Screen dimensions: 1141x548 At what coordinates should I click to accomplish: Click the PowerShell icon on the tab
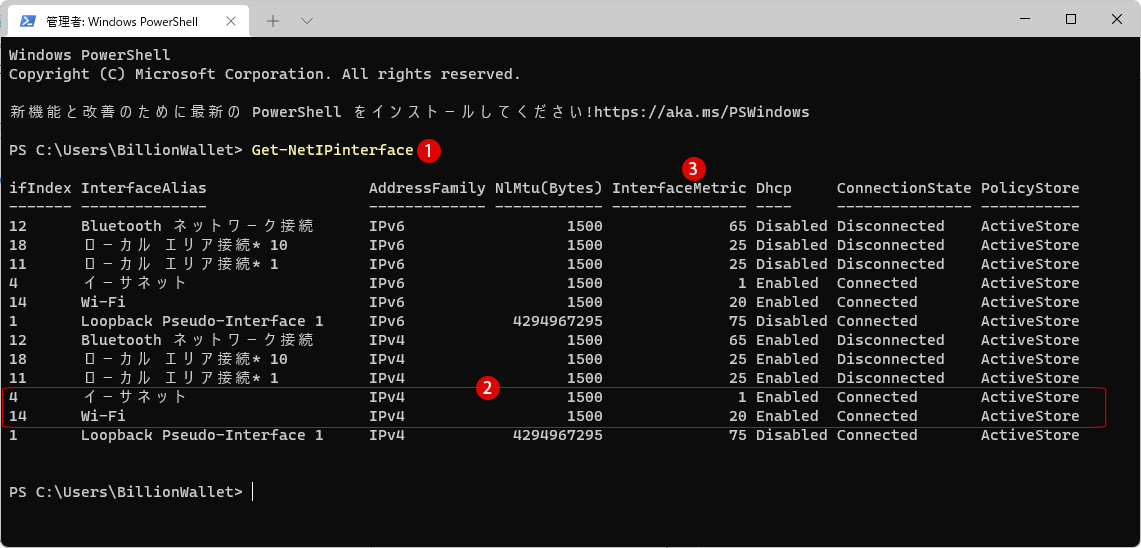[28, 20]
